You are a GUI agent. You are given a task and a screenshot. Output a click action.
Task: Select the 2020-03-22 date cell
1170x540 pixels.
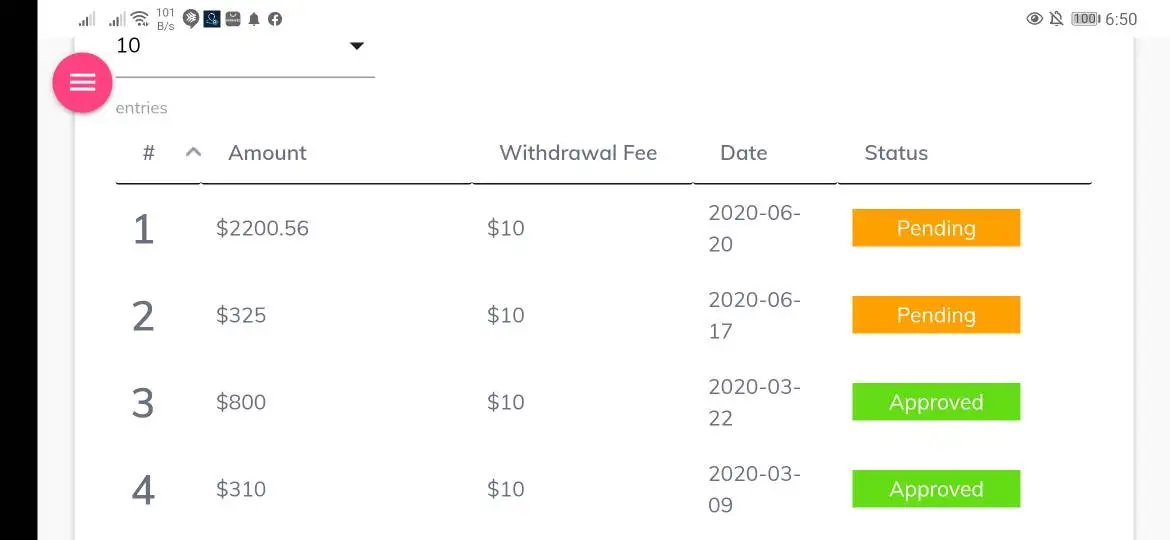click(x=754, y=402)
